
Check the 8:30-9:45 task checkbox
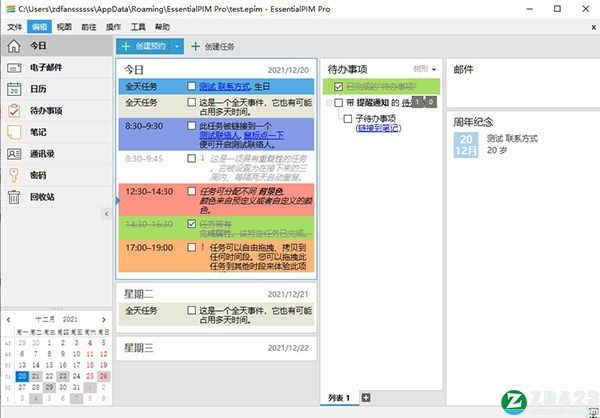[x=192, y=158]
